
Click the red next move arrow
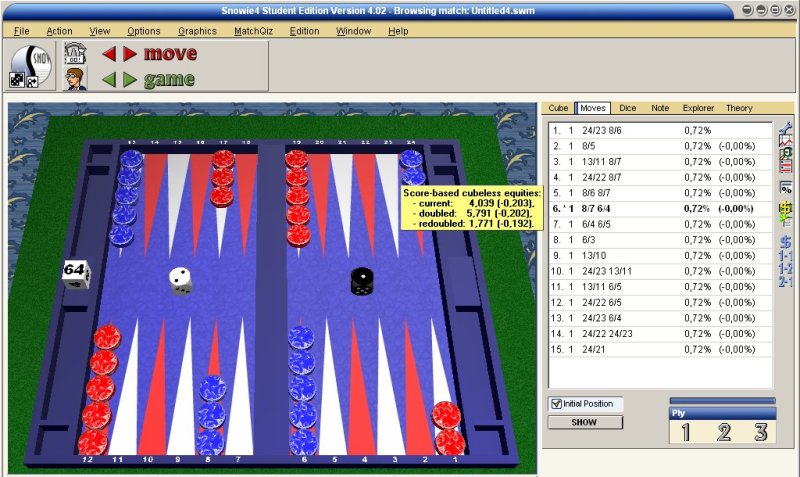[130, 54]
